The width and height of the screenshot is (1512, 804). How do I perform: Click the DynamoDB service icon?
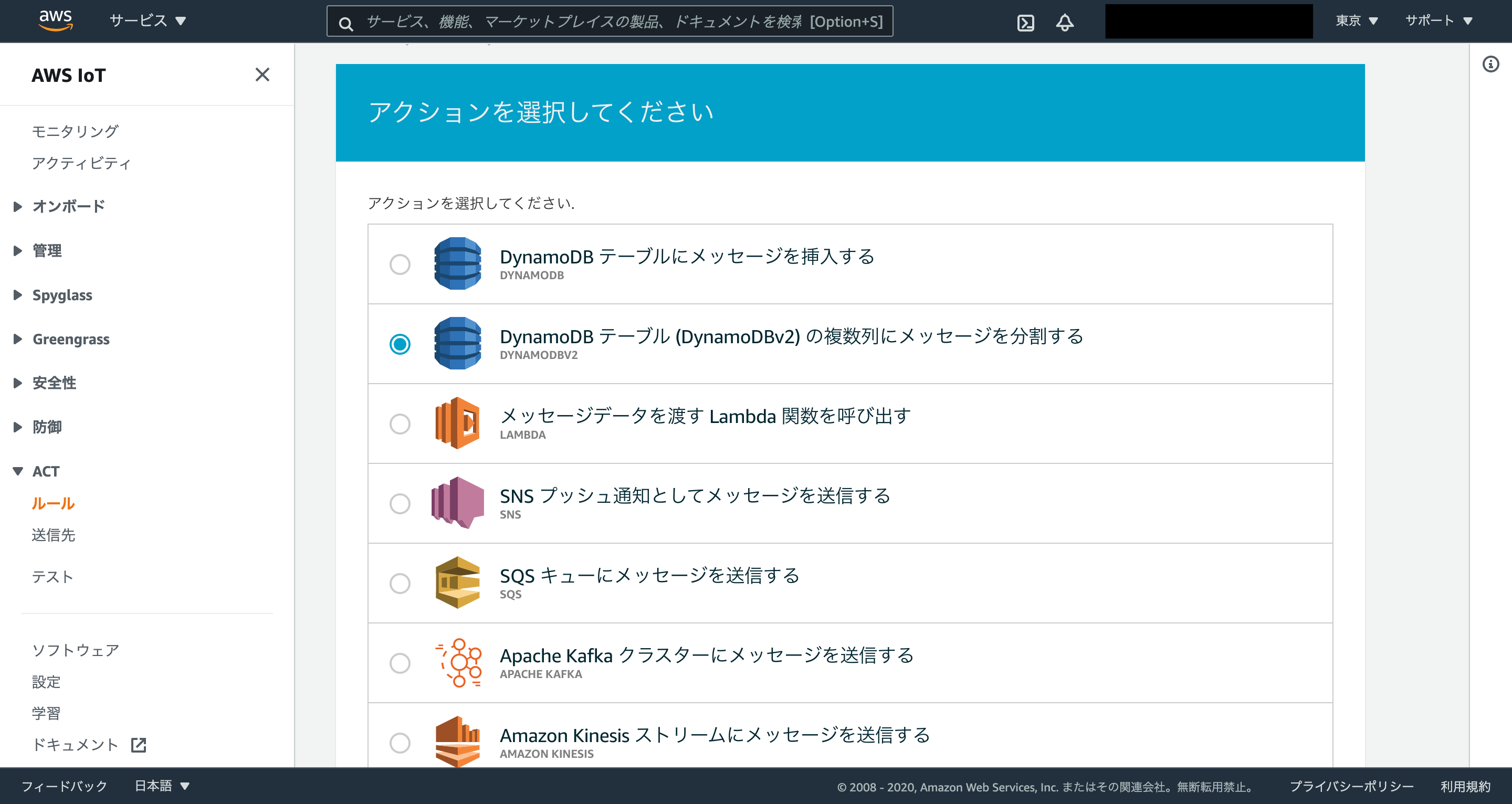coord(458,263)
